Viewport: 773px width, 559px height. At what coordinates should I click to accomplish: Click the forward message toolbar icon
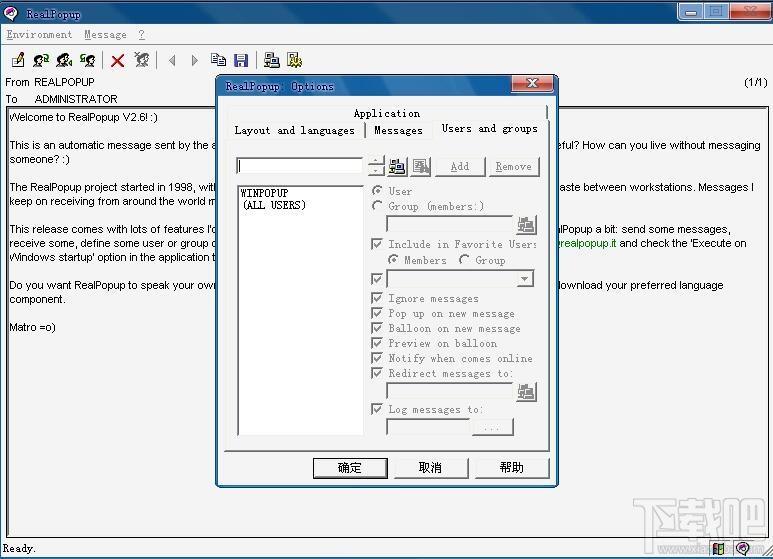tap(87, 60)
